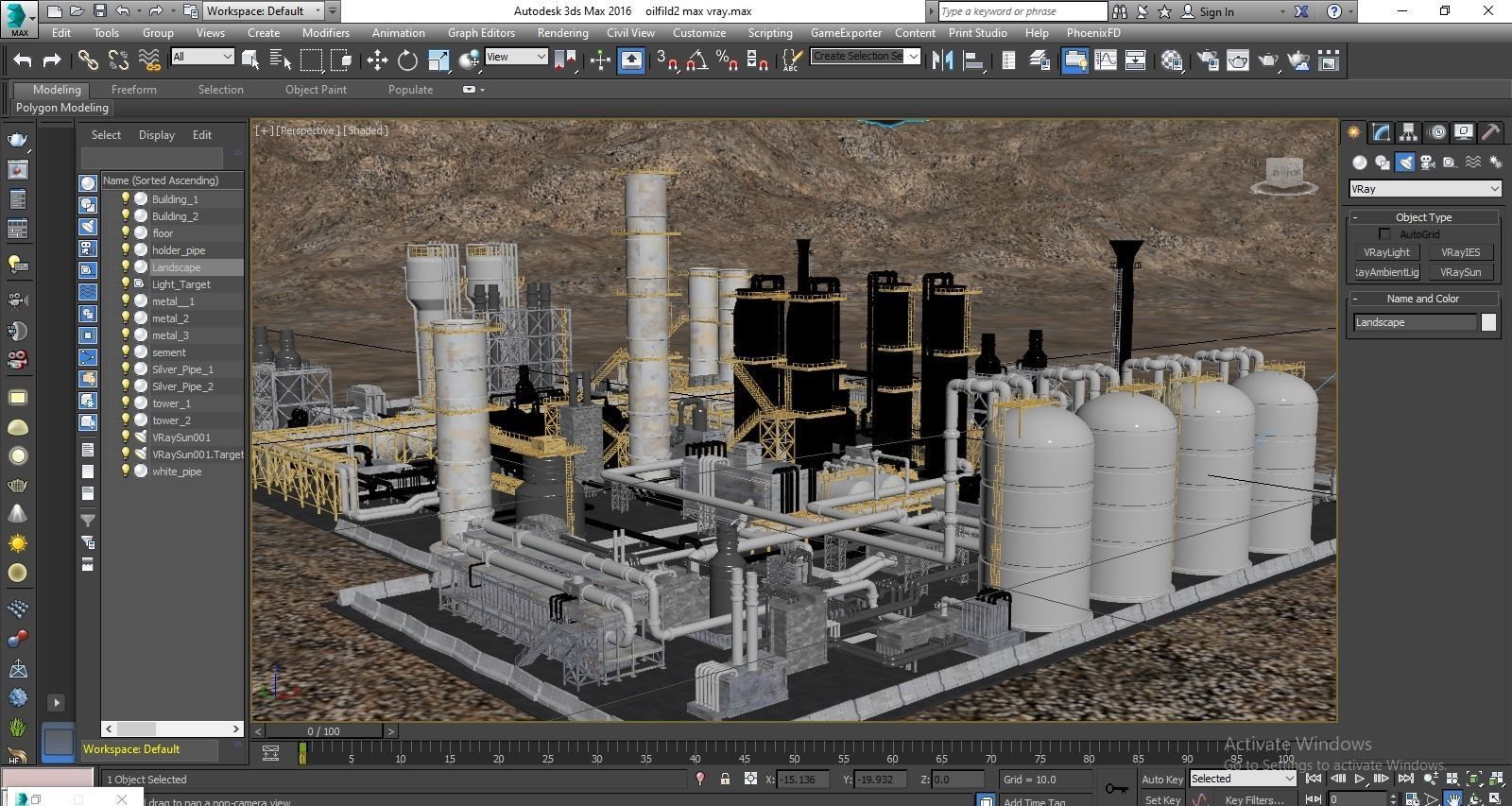Toggle 3D Snaps button
This screenshot has height=806, width=1512.
click(667, 60)
